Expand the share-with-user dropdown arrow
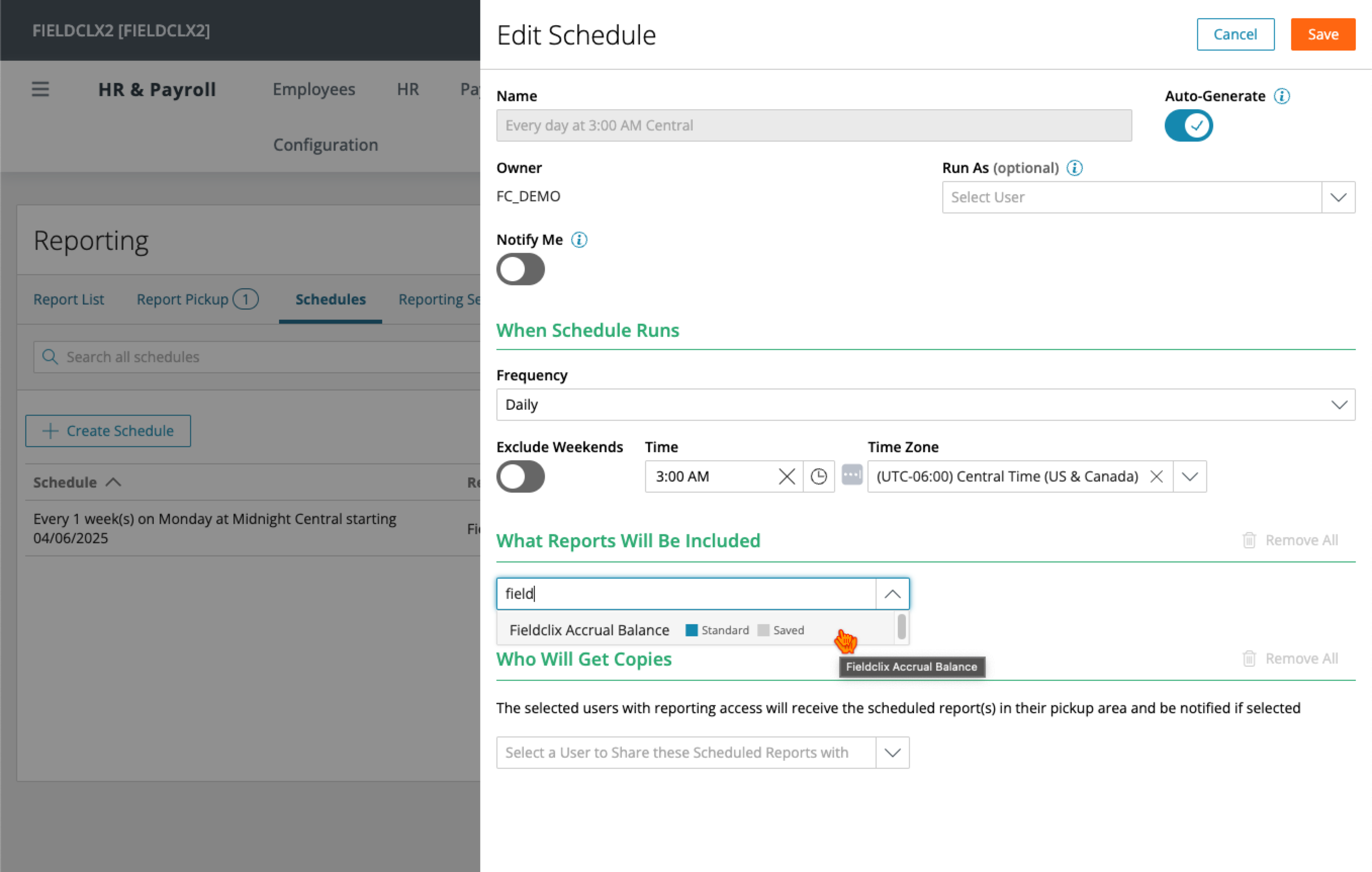1372x872 pixels. (x=892, y=753)
